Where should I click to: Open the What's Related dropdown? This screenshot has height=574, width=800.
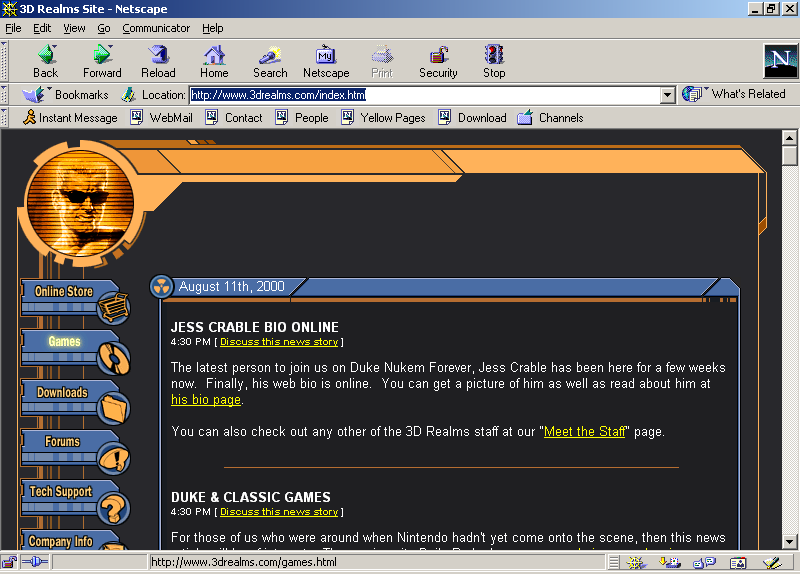pyautogui.click(x=735, y=94)
